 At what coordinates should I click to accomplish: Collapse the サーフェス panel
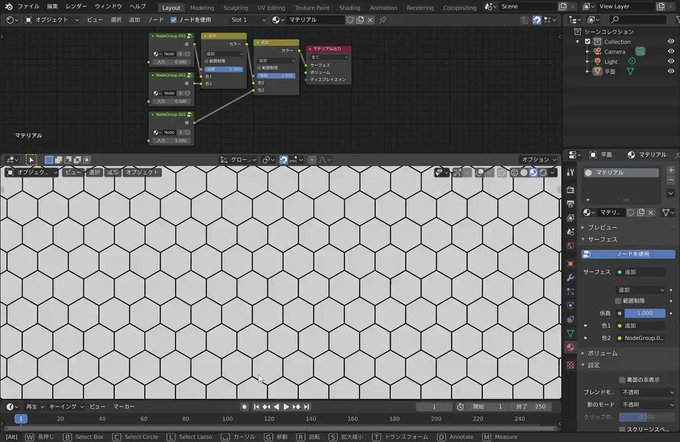[x=602, y=239]
